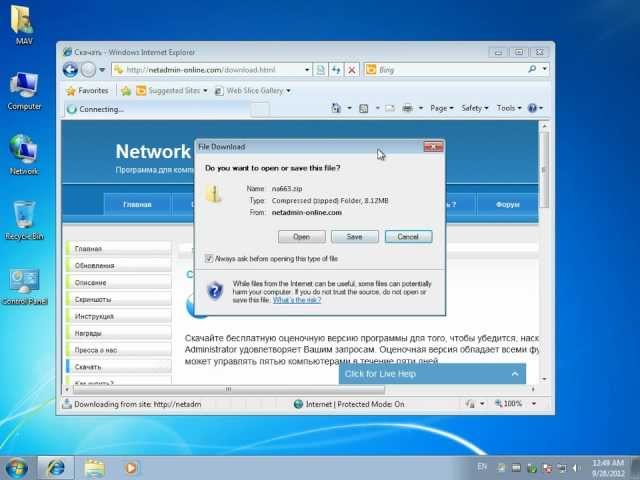Toggle Compatibility View icon in address bar
This screenshot has height=480, width=640.
[x=320, y=70]
